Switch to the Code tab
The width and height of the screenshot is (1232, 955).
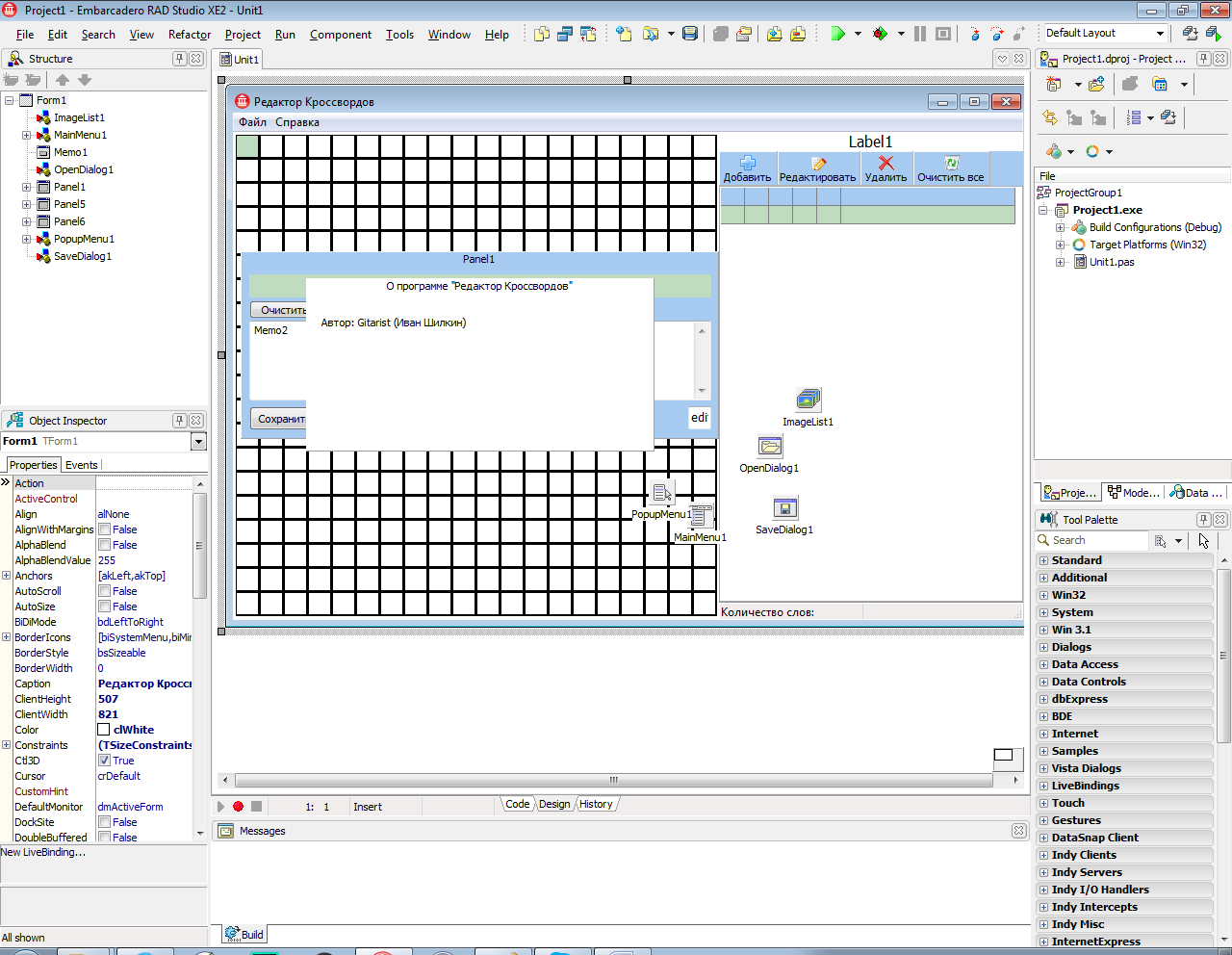pos(518,804)
